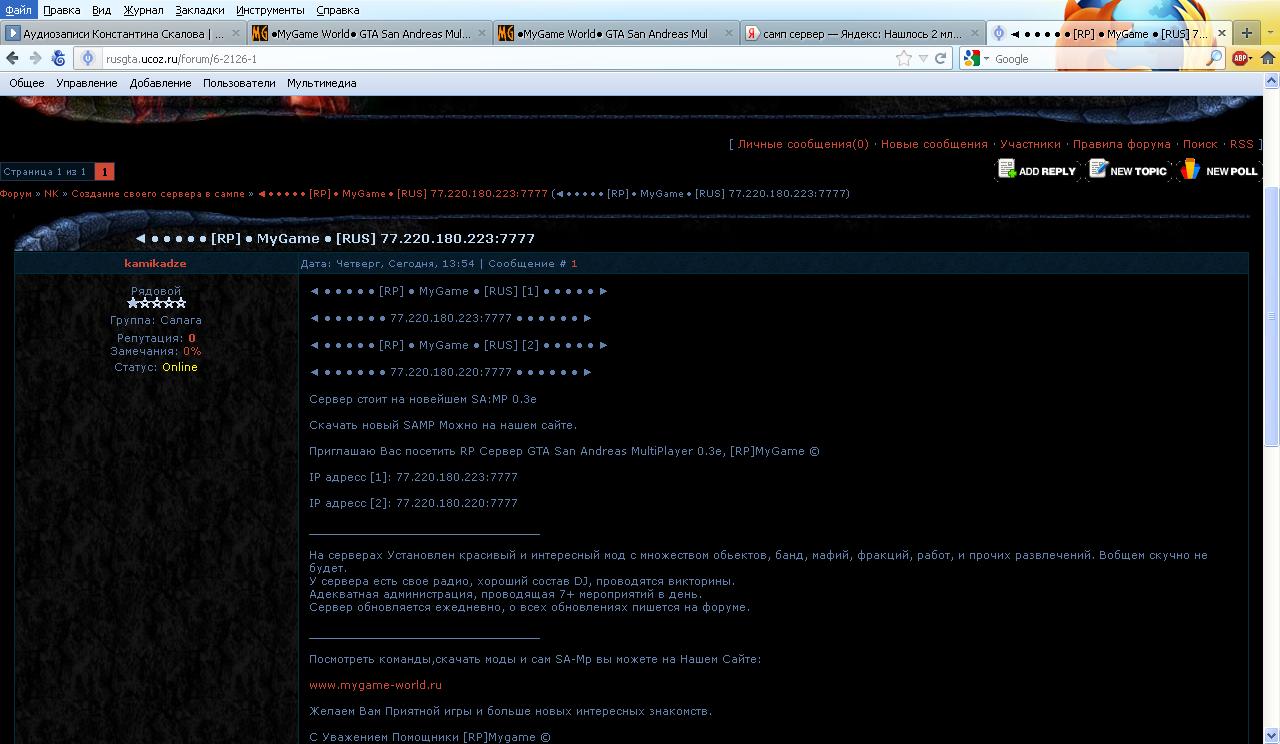The width and height of the screenshot is (1280, 744).
Task: Open the Adblock Plus ABP icon
Action: pos(1239,59)
